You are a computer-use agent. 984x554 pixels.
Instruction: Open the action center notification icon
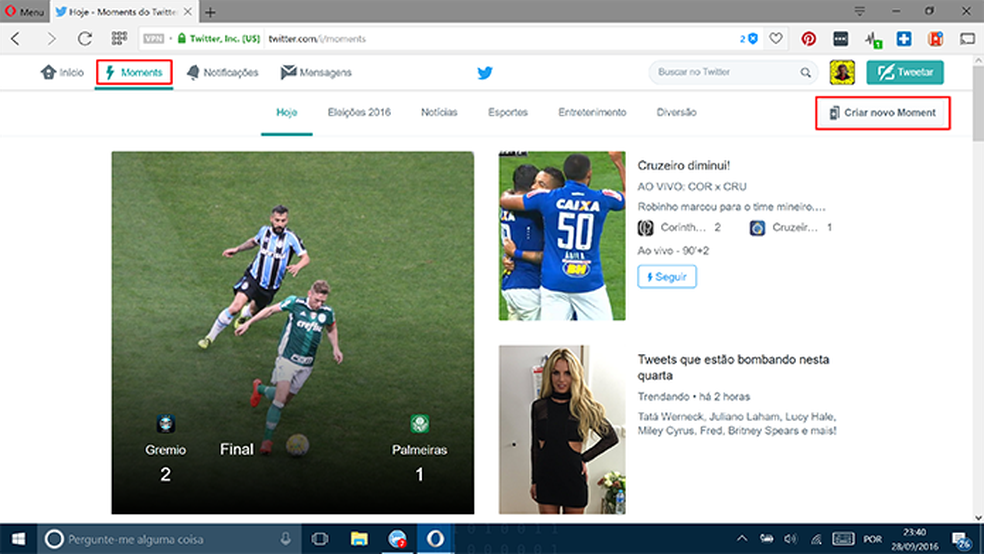coord(961,540)
